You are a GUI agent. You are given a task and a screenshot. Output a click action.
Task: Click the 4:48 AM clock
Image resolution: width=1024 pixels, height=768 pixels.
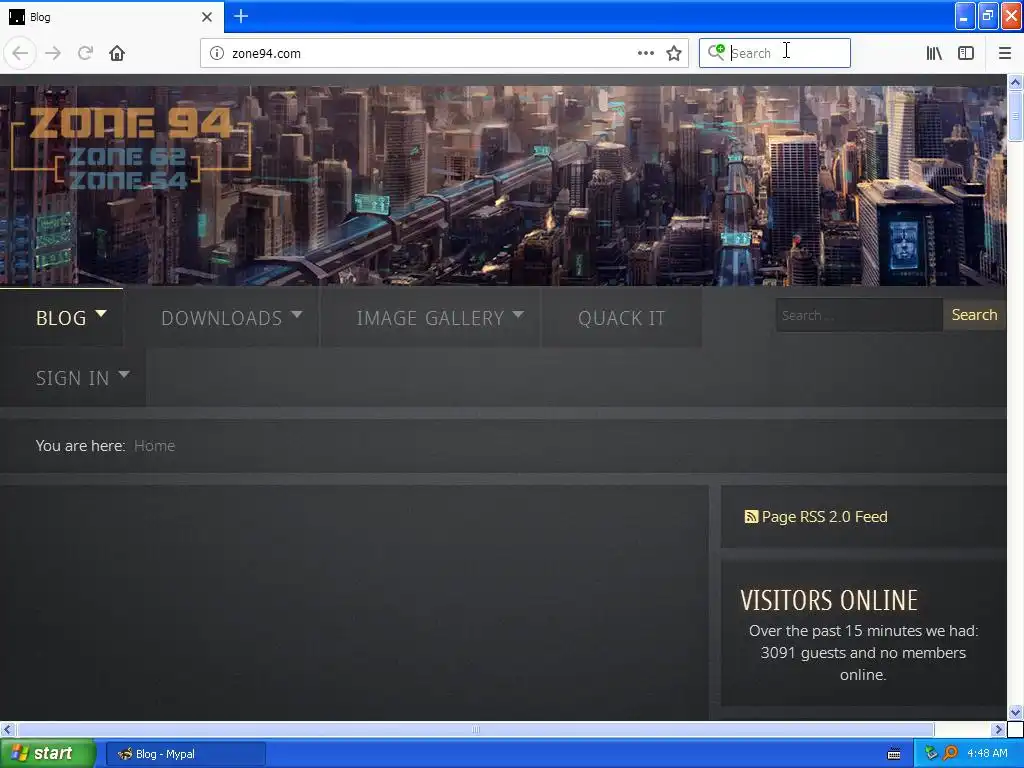coord(987,754)
